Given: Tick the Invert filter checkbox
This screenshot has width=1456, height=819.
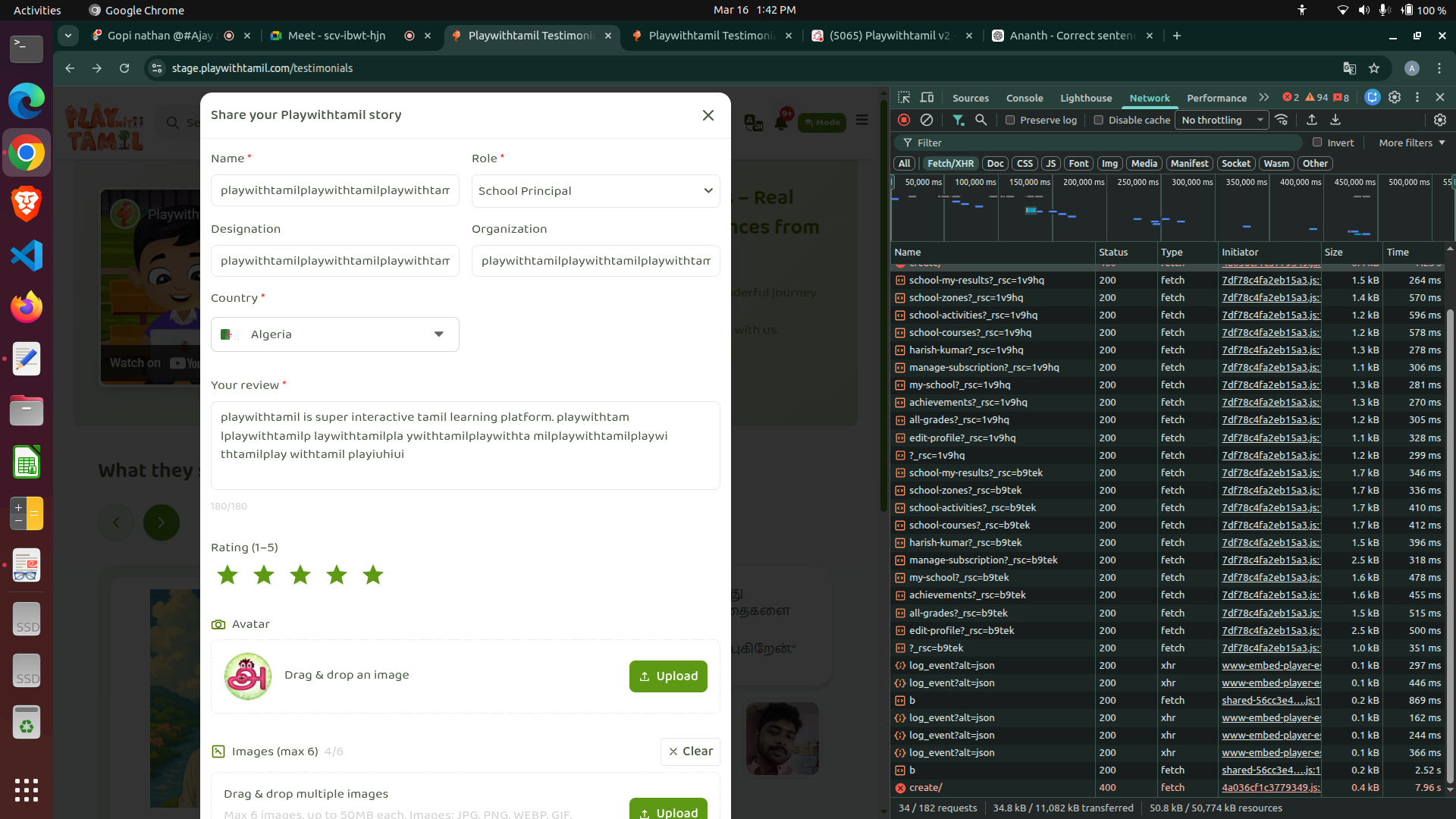Looking at the screenshot, I should (x=1317, y=143).
